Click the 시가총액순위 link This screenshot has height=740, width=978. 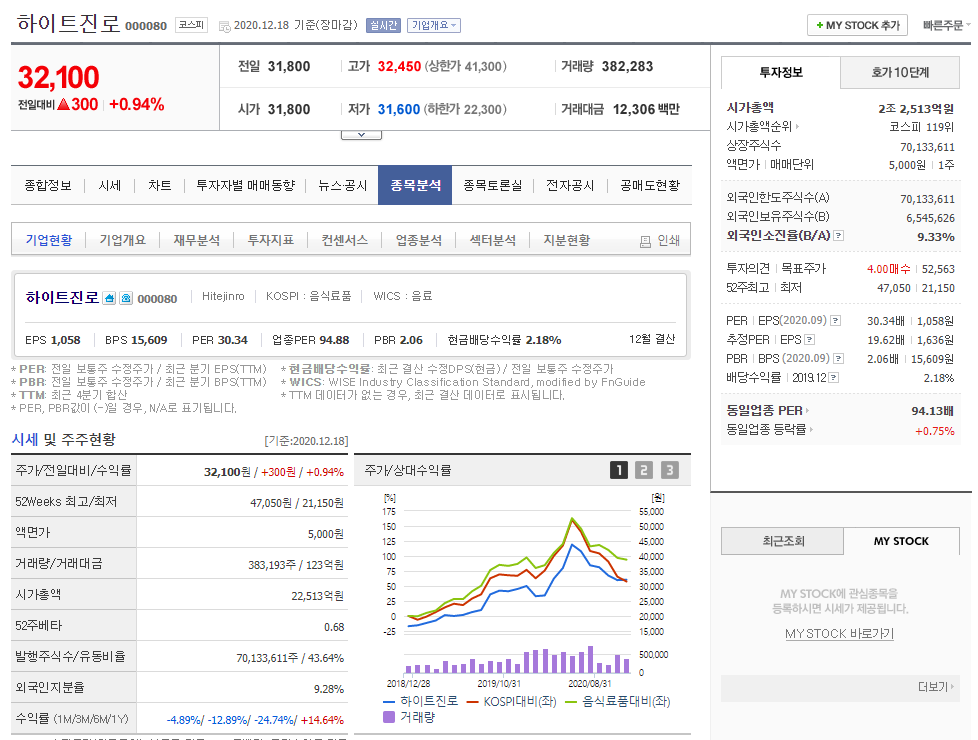point(759,127)
